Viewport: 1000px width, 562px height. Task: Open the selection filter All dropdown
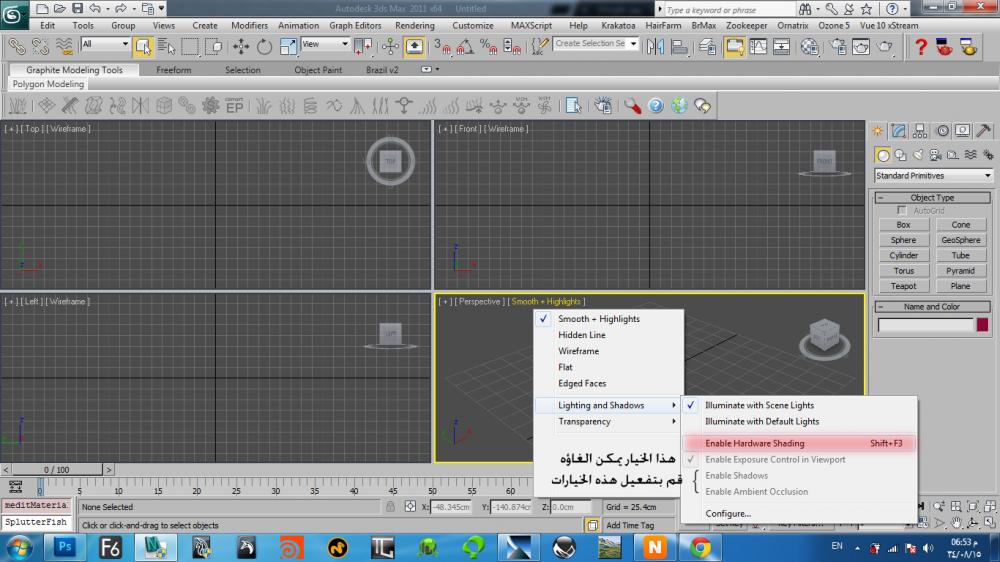(105, 44)
